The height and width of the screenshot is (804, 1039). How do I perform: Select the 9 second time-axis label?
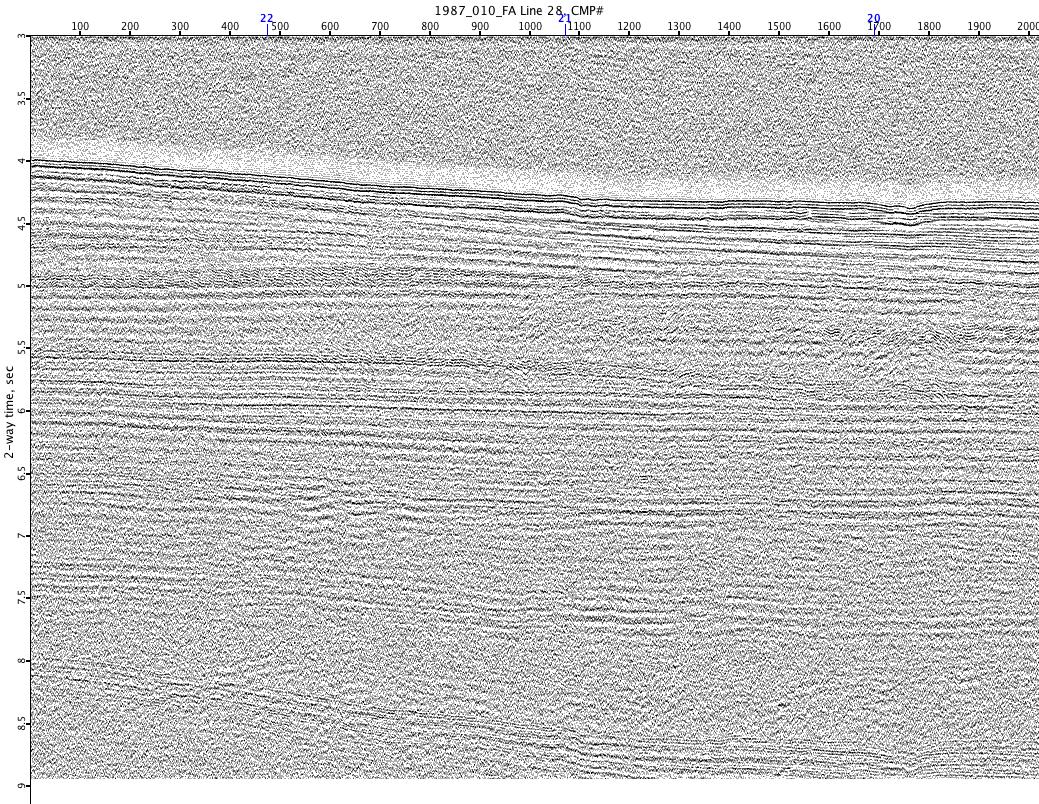[x=22, y=786]
